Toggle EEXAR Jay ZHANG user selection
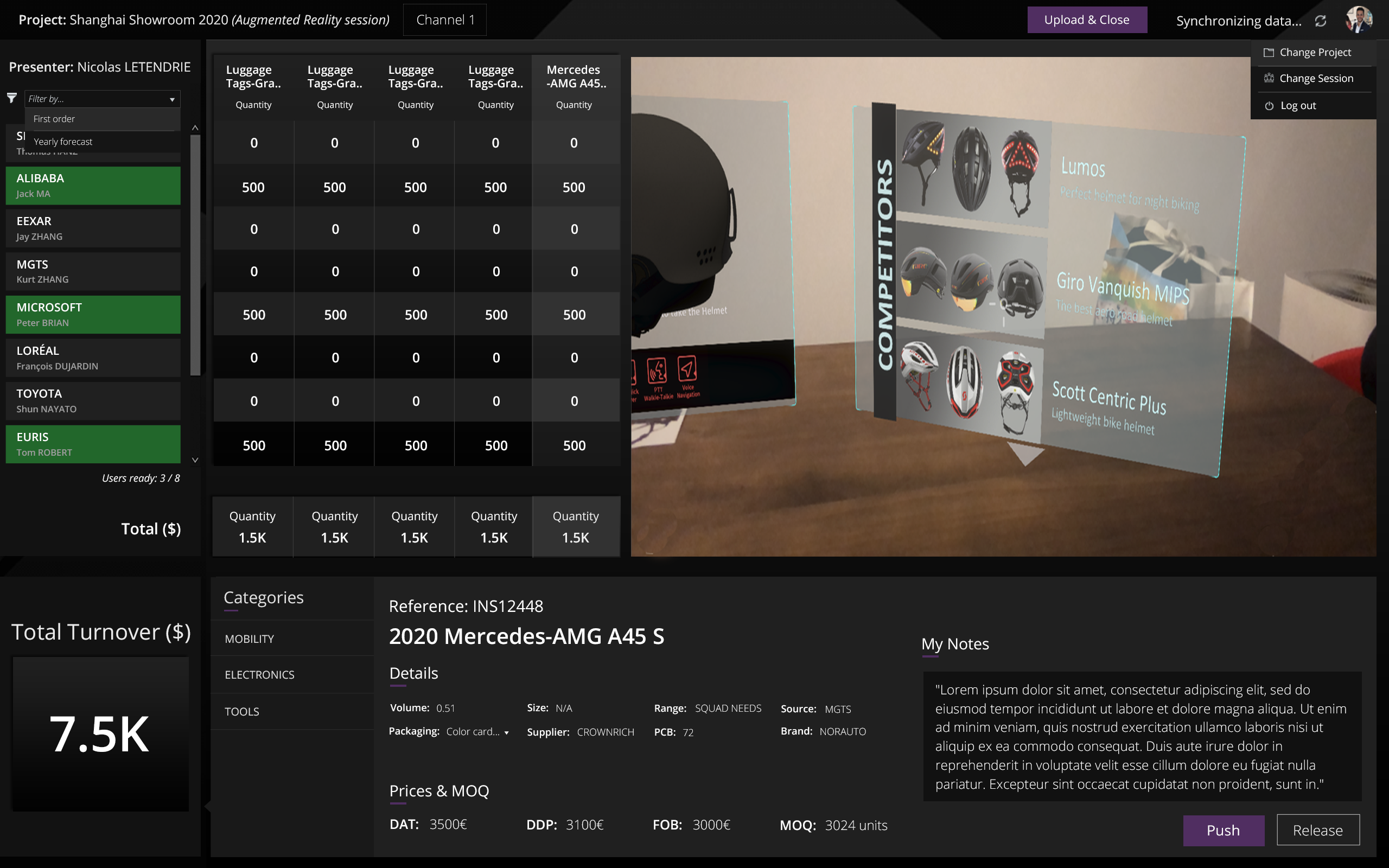Image resolution: width=1389 pixels, height=868 pixels. pos(93,228)
